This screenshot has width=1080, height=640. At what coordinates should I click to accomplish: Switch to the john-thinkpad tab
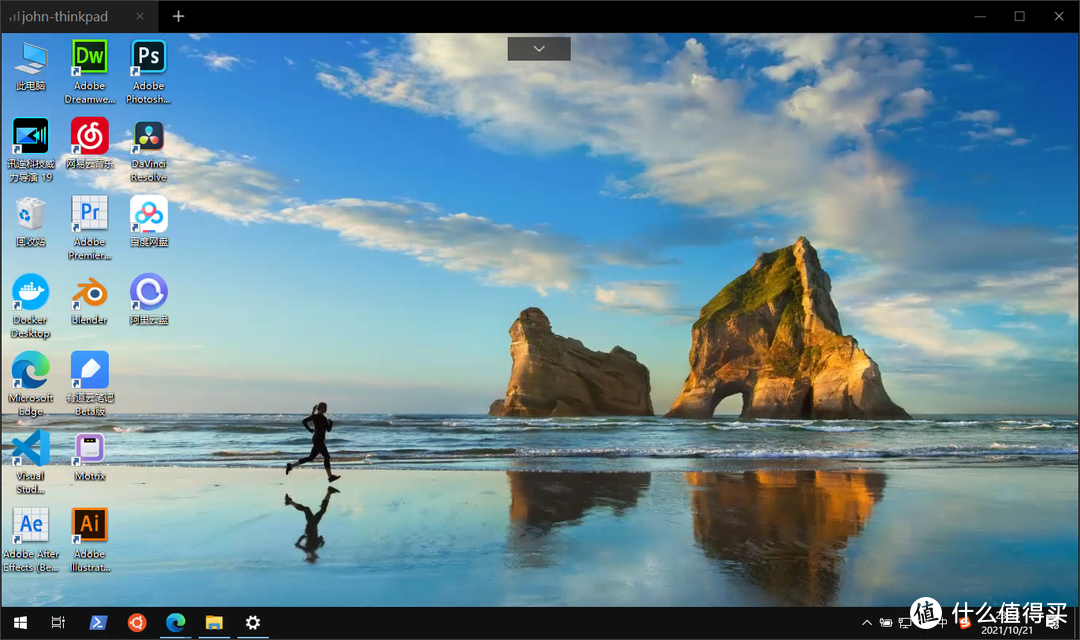click(x=65, y=17)
